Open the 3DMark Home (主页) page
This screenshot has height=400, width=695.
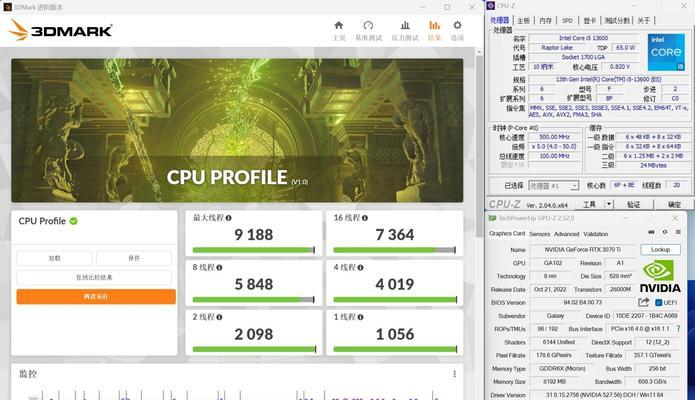(339, 30)
